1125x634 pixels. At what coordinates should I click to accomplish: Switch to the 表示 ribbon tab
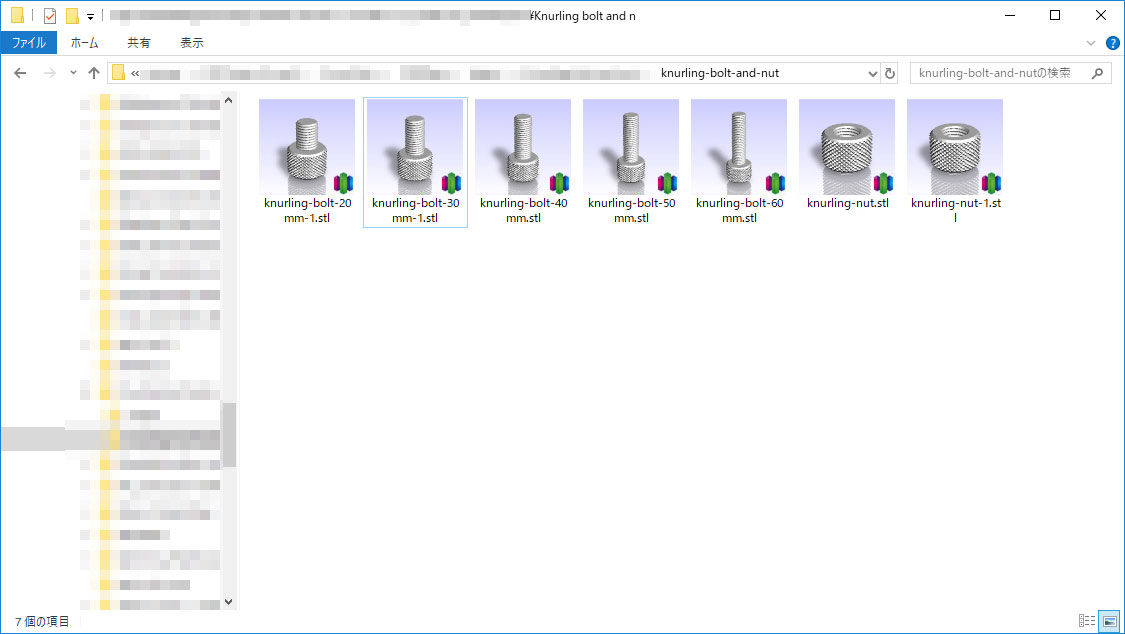[x=192, y=43]
